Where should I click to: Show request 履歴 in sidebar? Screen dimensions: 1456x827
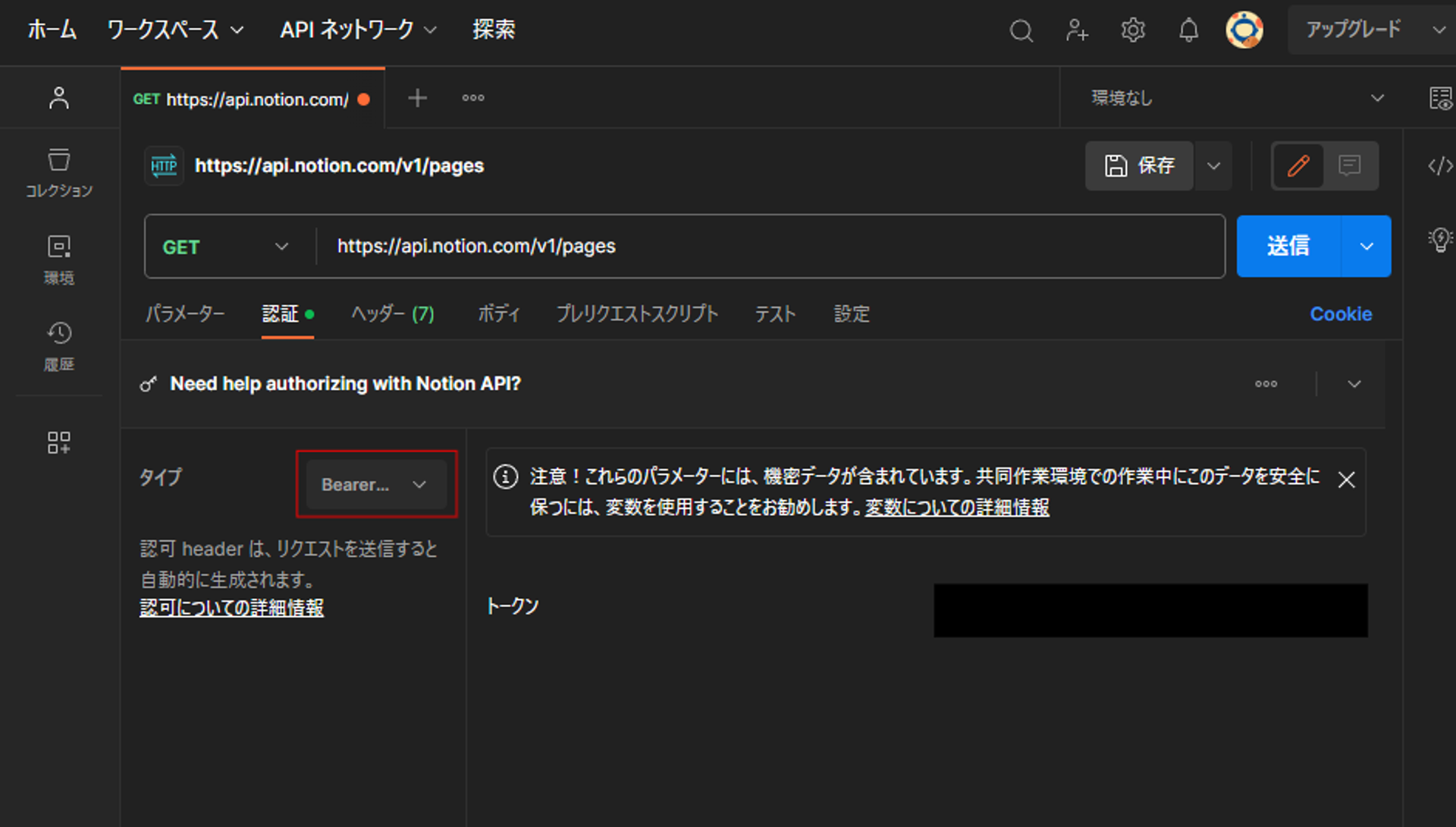pos(58,345)
